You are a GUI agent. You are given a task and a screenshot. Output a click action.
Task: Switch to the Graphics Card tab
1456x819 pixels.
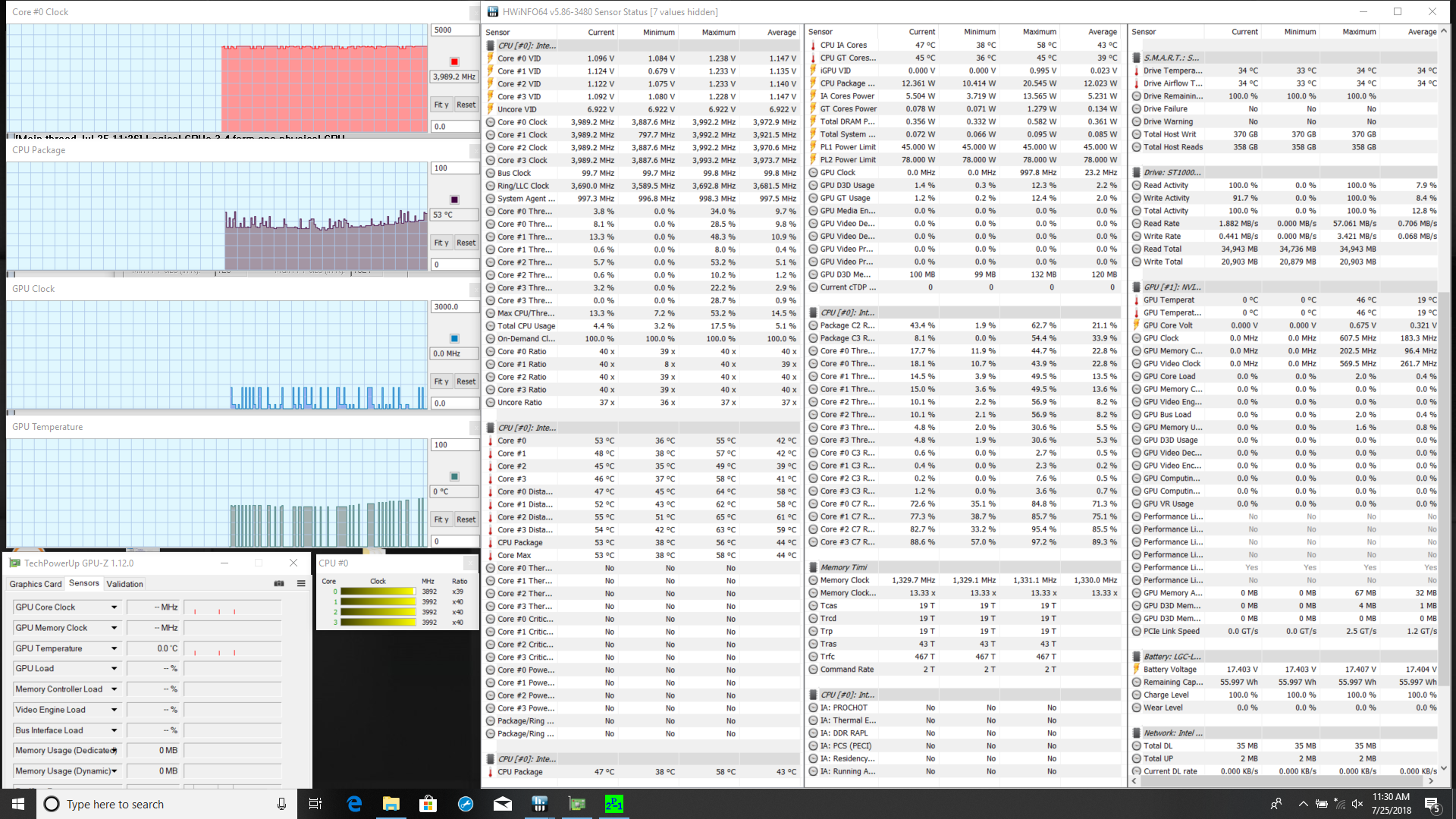35,584
